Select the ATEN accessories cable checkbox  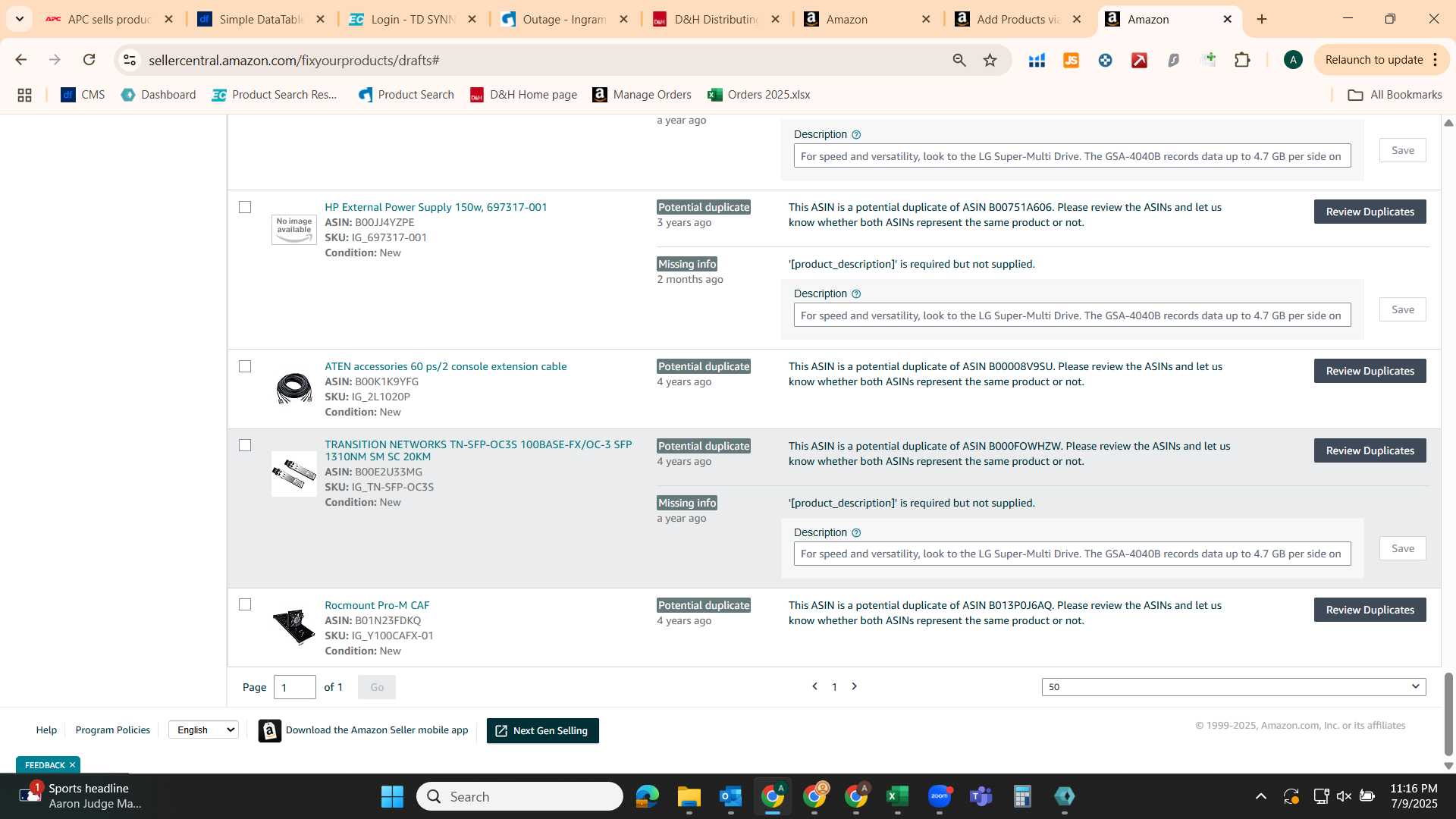coord(245,366)
